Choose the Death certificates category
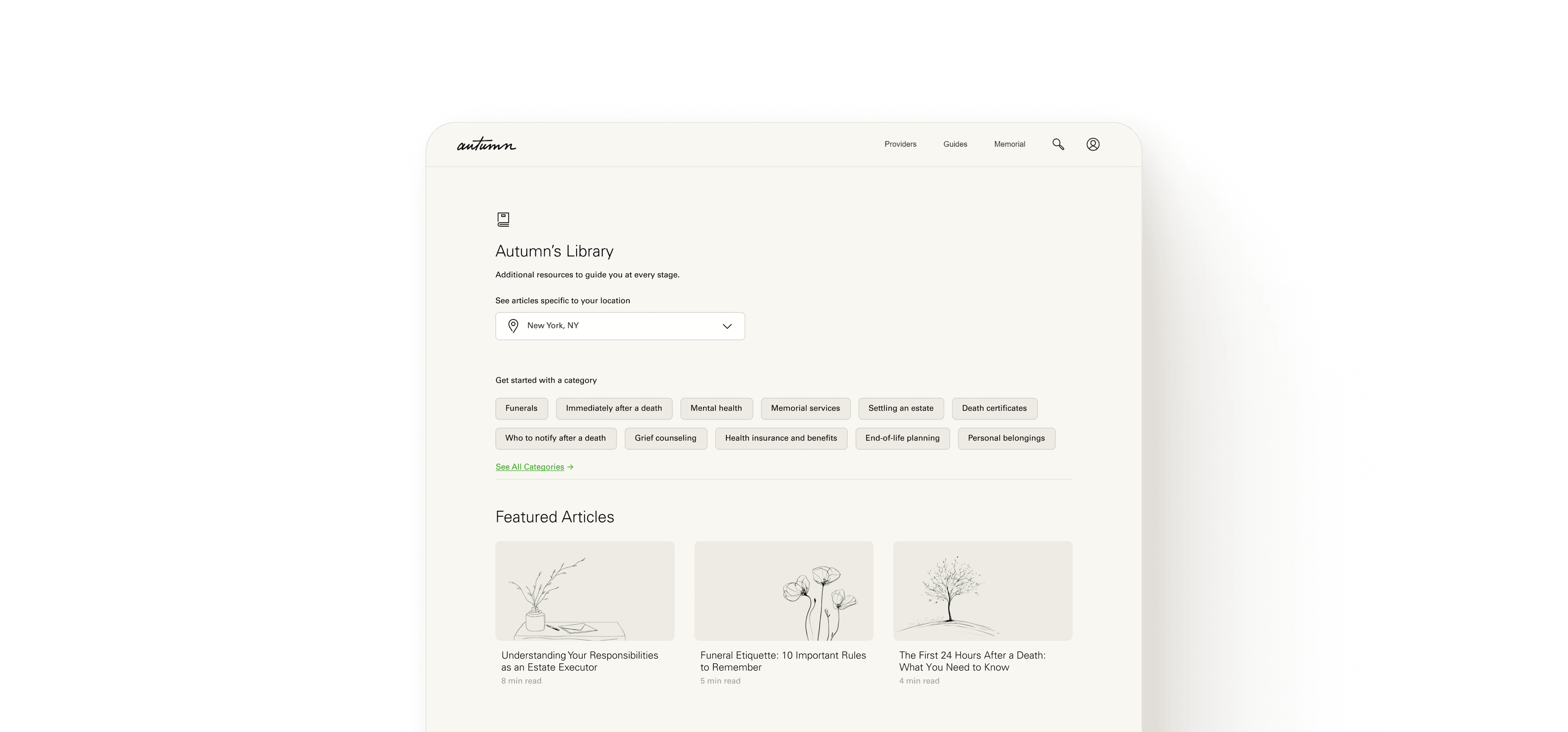 coord(995,408)
